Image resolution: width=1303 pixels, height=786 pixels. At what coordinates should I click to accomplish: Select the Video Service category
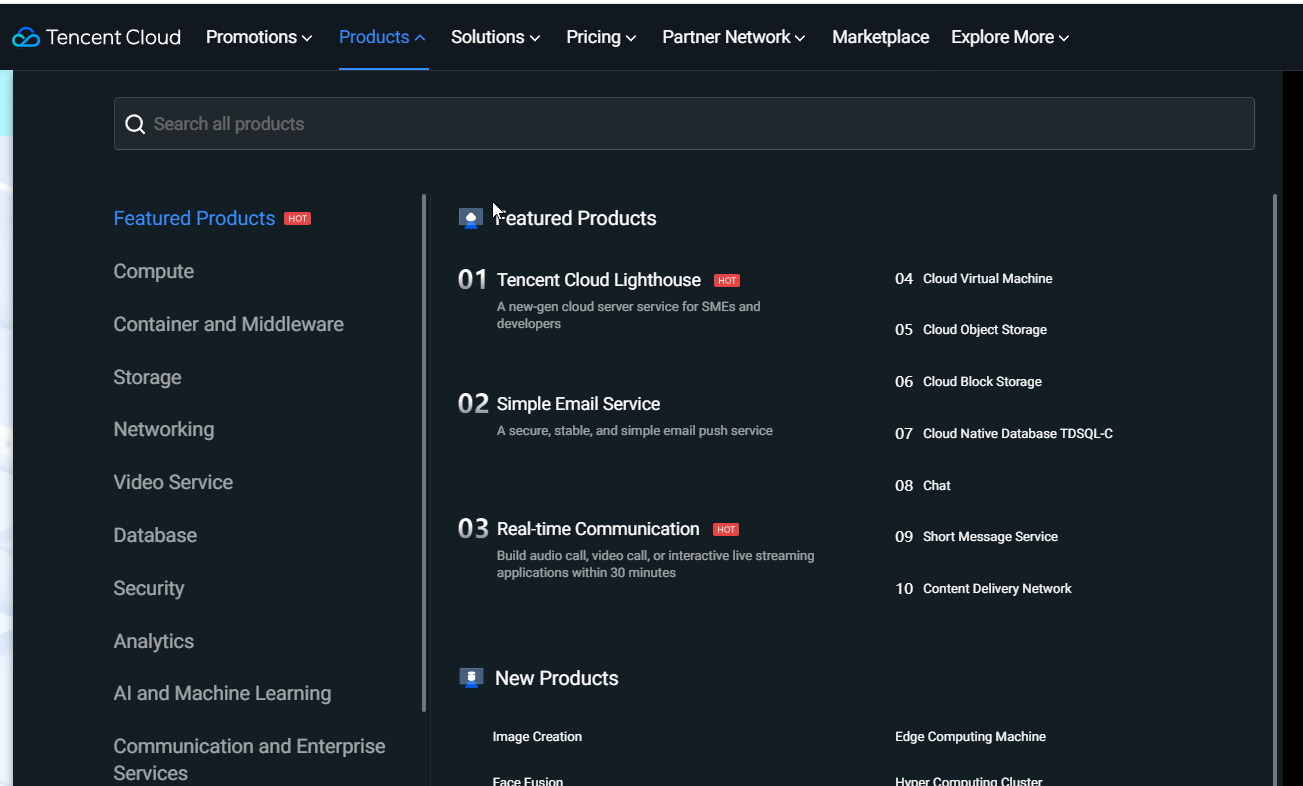[173, 482]
